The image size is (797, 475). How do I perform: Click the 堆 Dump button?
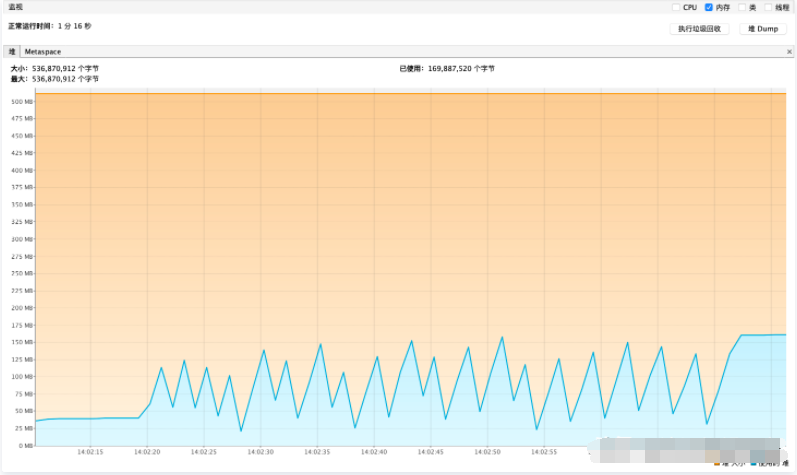coord(763,29)
